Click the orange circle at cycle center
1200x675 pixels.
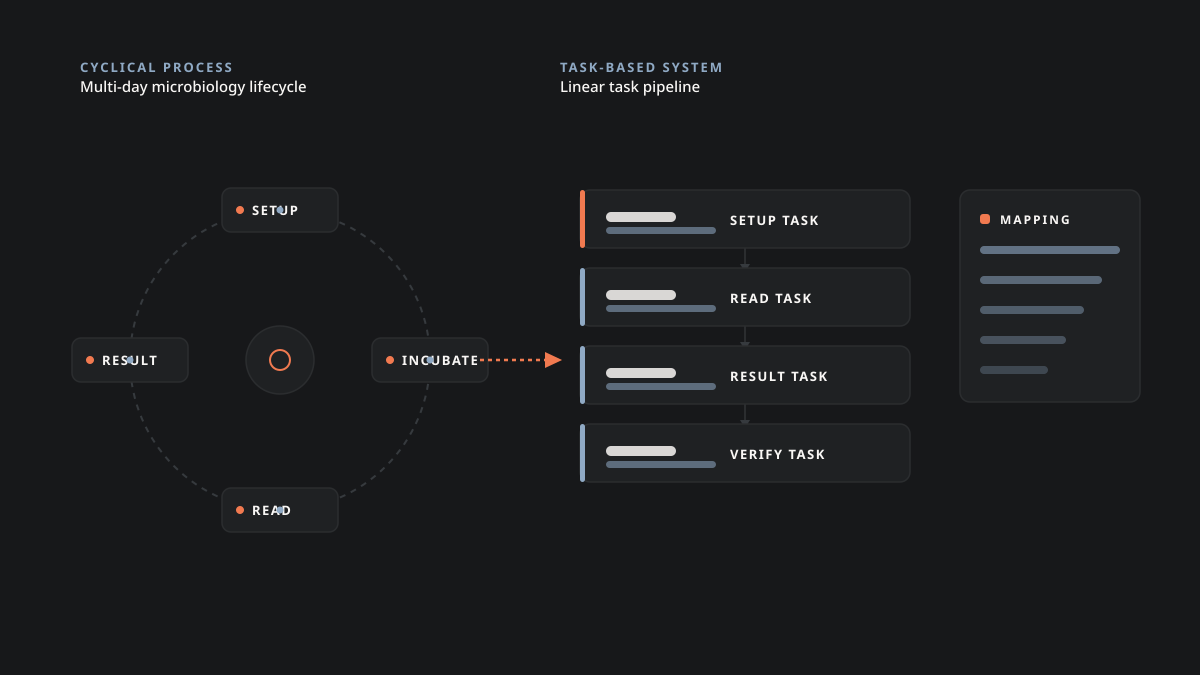[x=280, y=360]
